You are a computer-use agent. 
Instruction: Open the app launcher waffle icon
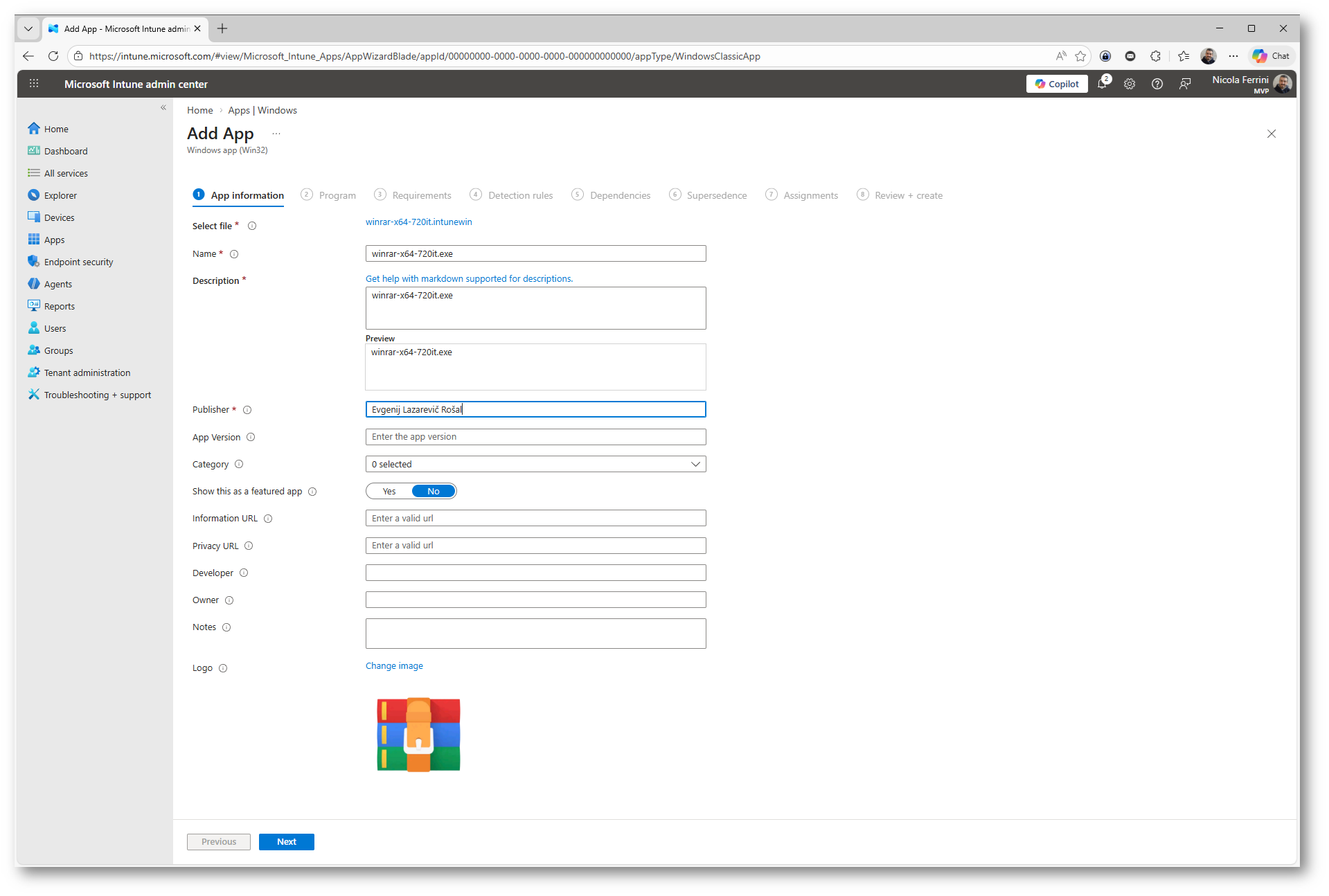(x=34, y=84)
